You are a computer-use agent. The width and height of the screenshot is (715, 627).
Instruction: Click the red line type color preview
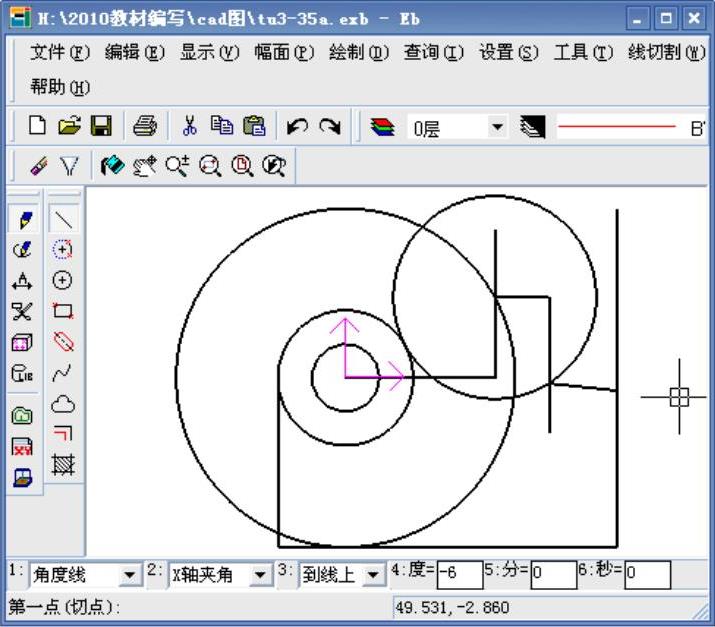[x=616, y=127]
